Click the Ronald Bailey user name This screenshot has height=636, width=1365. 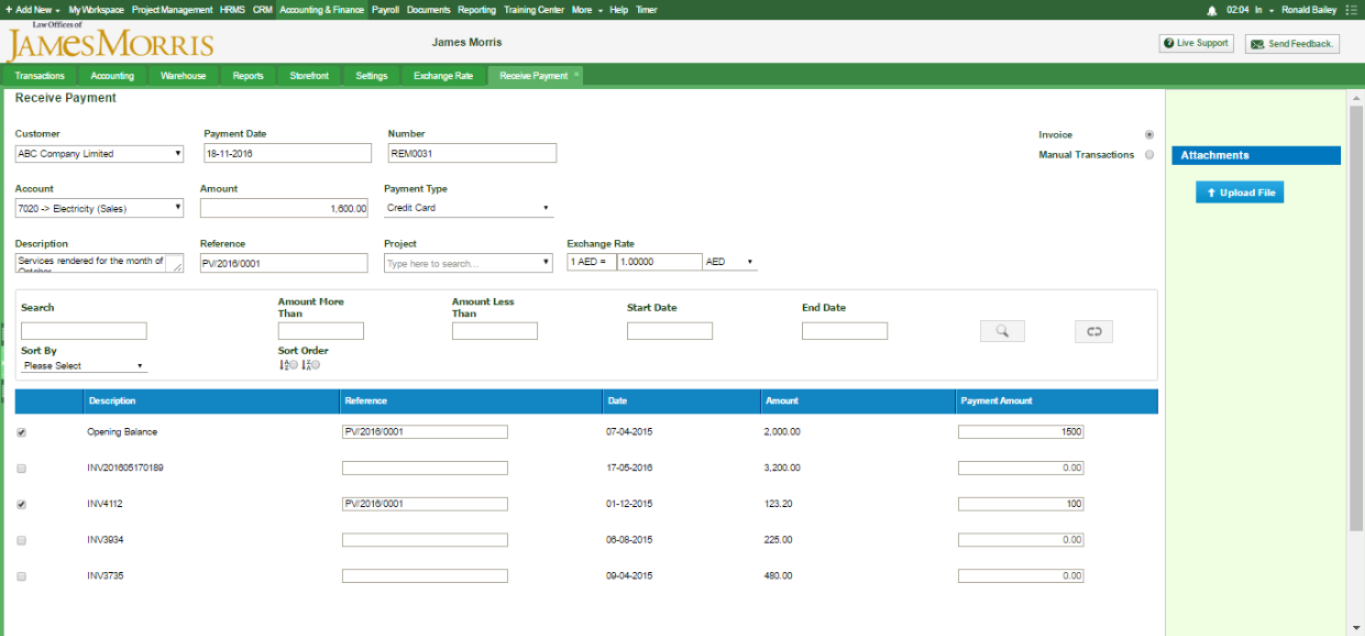click(x=1309, y=10)
